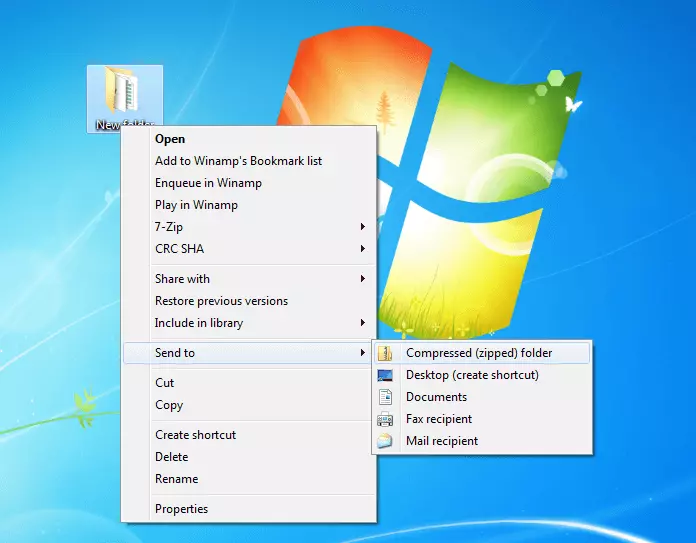This screenshot has height=543, width=696.
Task: Open Include in library entry
Action: coord(249,323)
